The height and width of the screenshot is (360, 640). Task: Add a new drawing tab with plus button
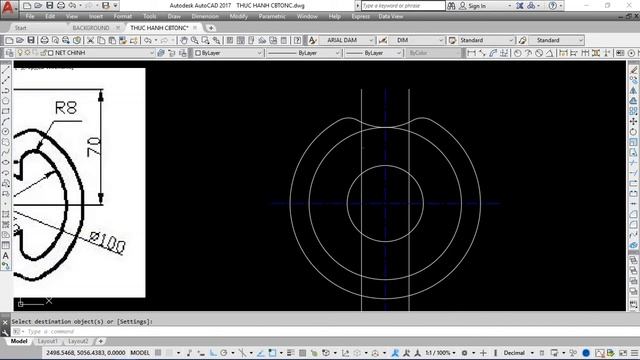pyautogui.click(x=211, y=28)
